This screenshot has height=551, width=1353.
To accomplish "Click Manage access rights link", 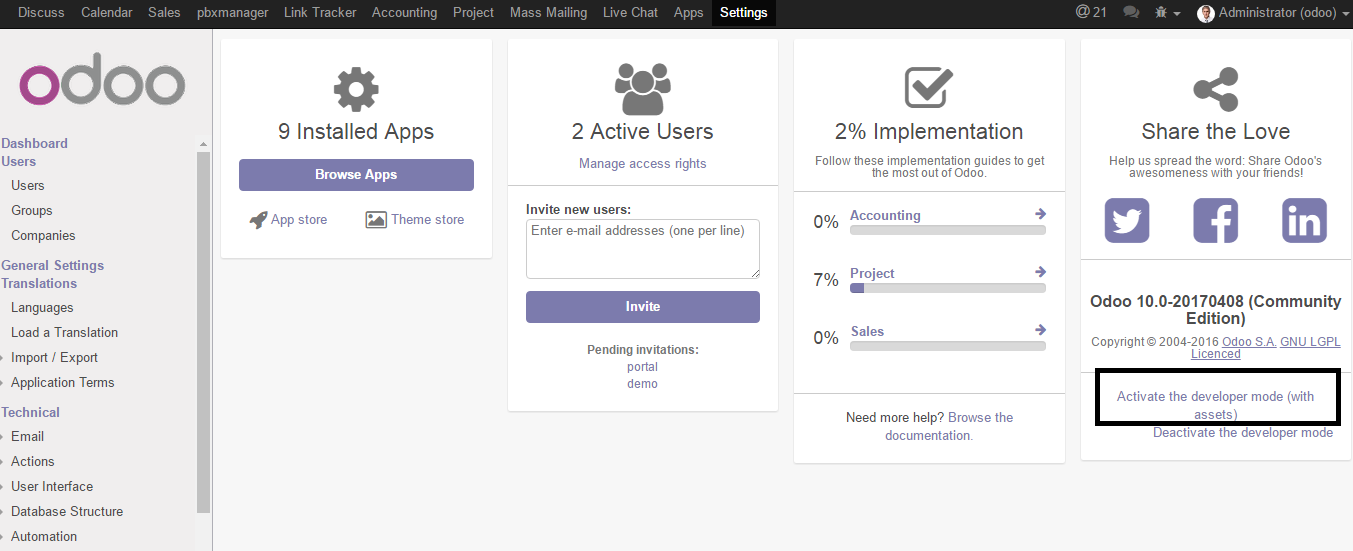I will pos(643,164).
